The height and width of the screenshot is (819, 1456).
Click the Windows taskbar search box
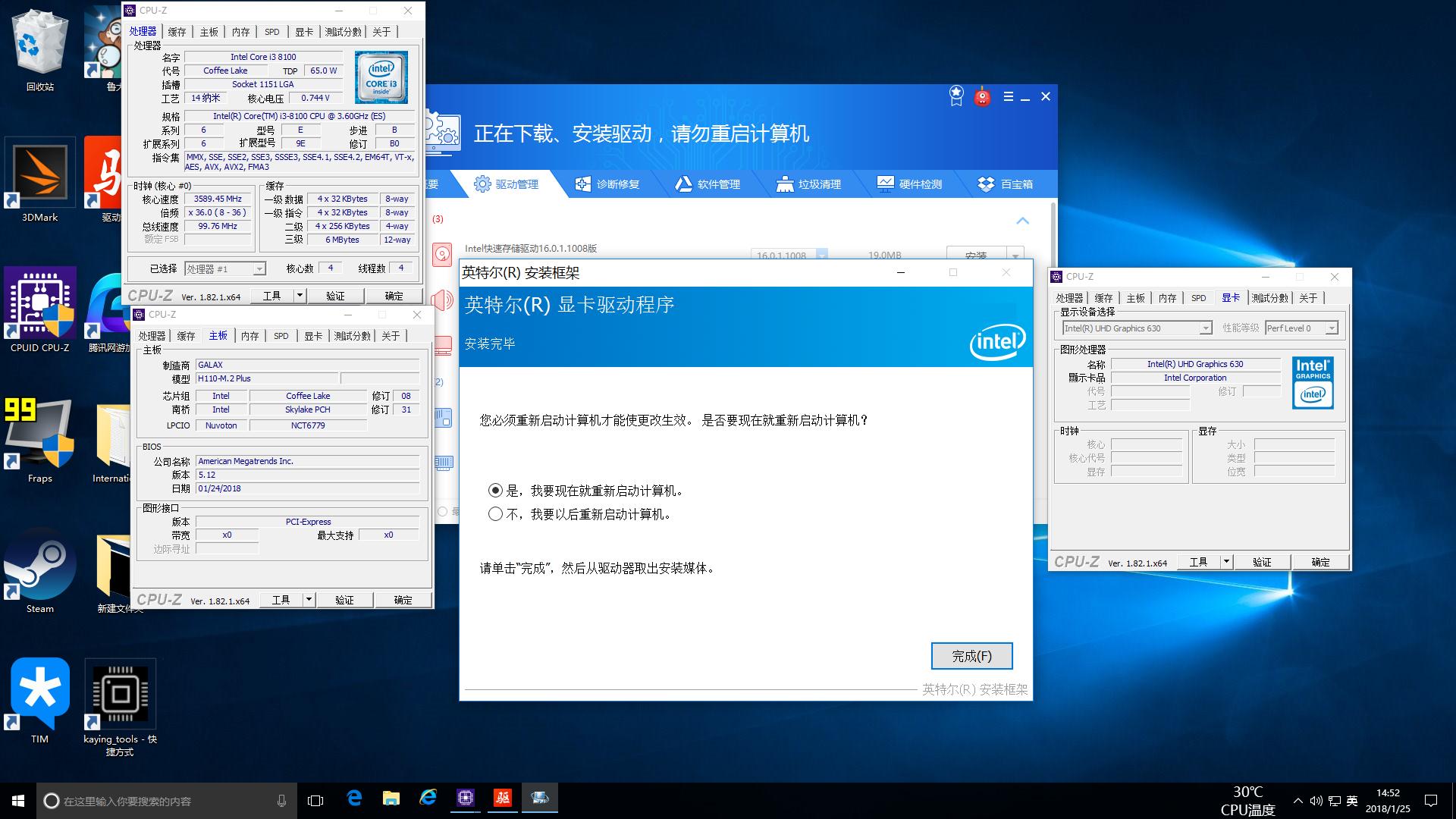point(152,800)
